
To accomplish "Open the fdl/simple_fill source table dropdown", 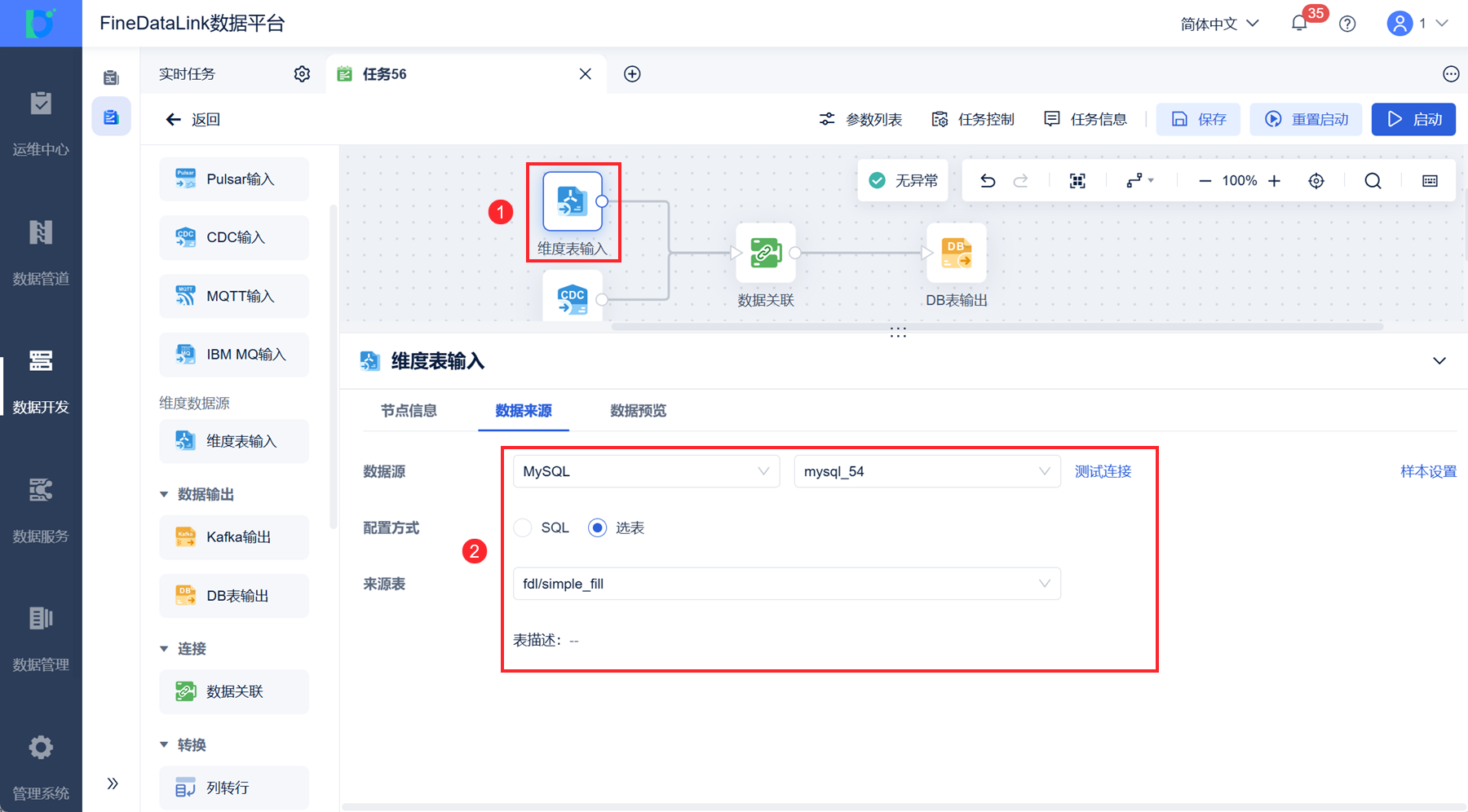I will coord(786,584).
